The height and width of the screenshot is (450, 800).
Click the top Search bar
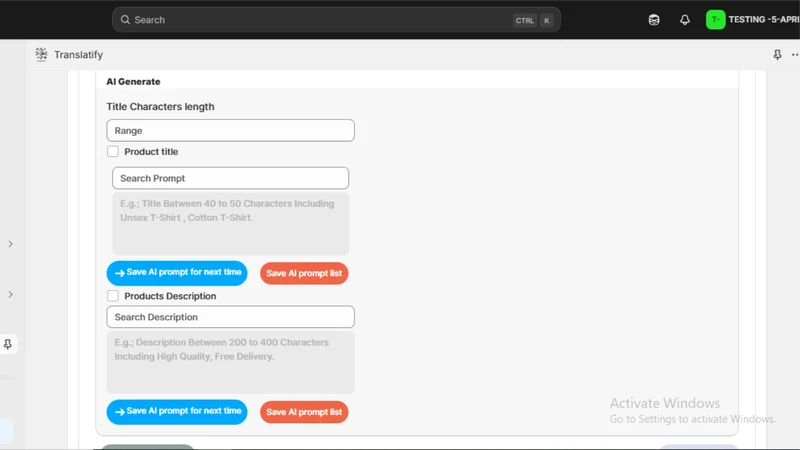(336, 20)
